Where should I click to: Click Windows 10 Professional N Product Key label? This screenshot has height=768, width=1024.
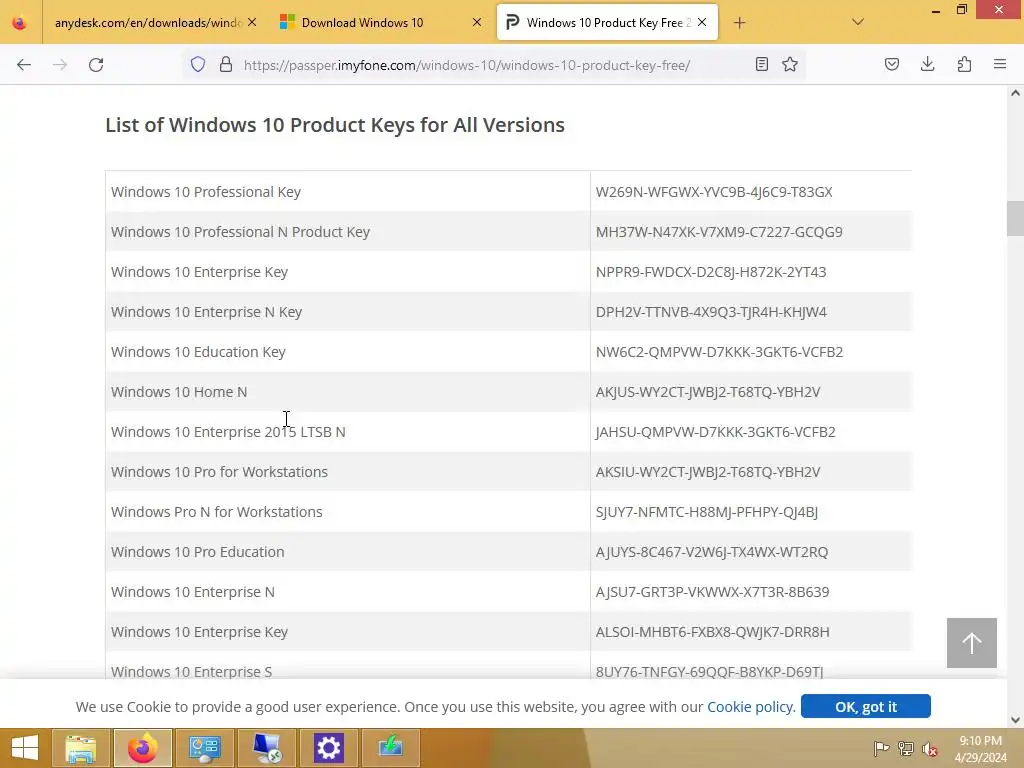click(240, 232)
